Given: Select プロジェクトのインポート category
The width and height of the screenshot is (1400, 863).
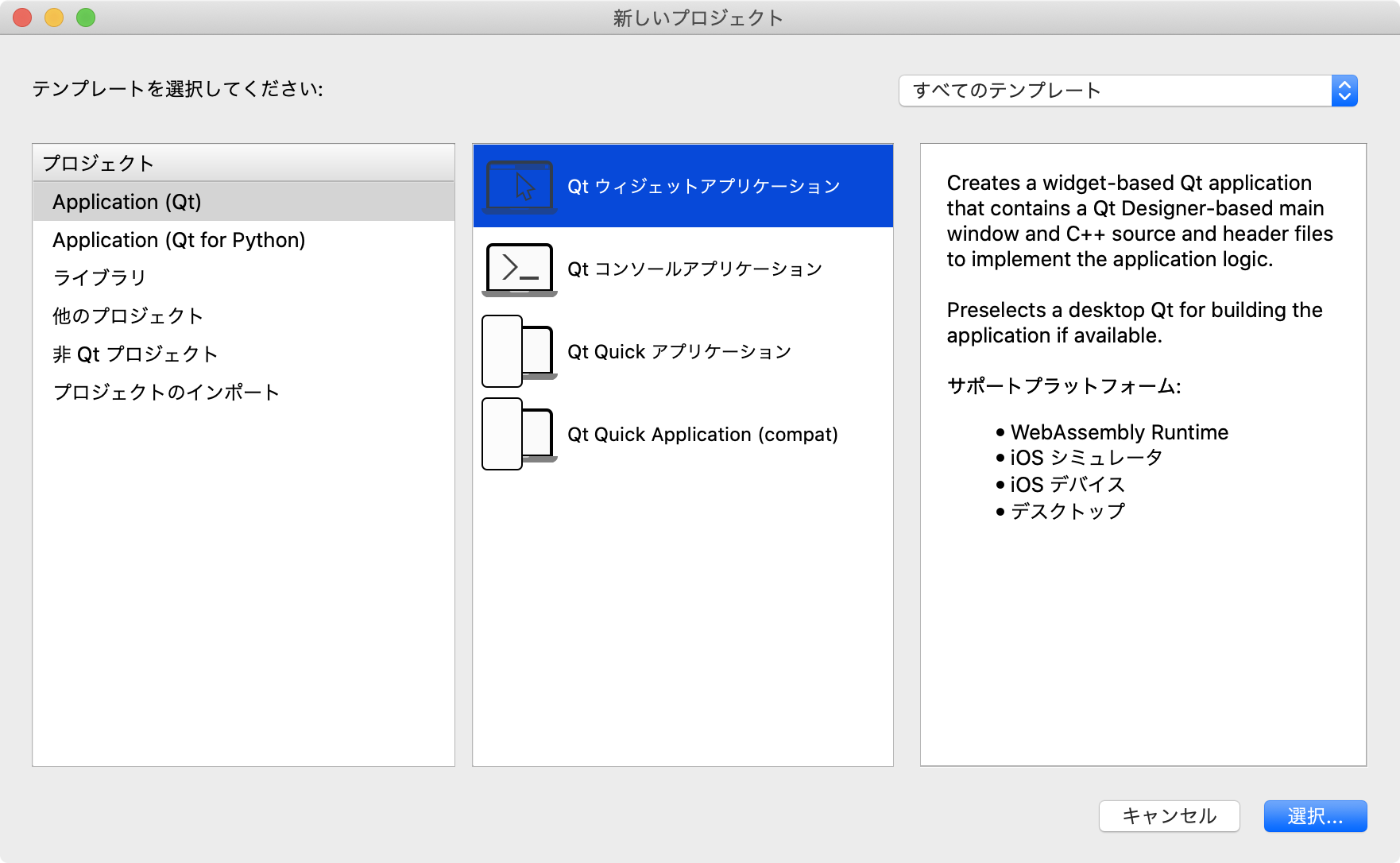Looking at the screenshot, I should tap(244, 393).
